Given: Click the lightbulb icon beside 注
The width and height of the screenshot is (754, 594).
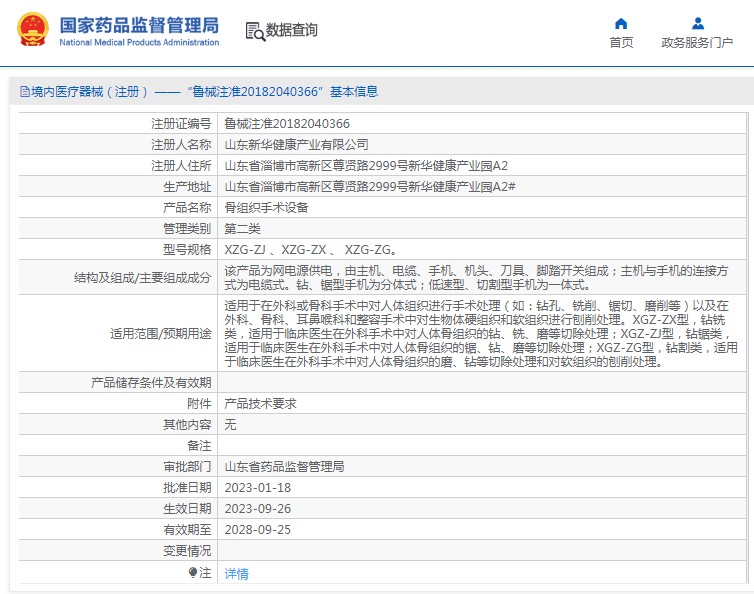Looking at the screenshot, I should 193,572.
